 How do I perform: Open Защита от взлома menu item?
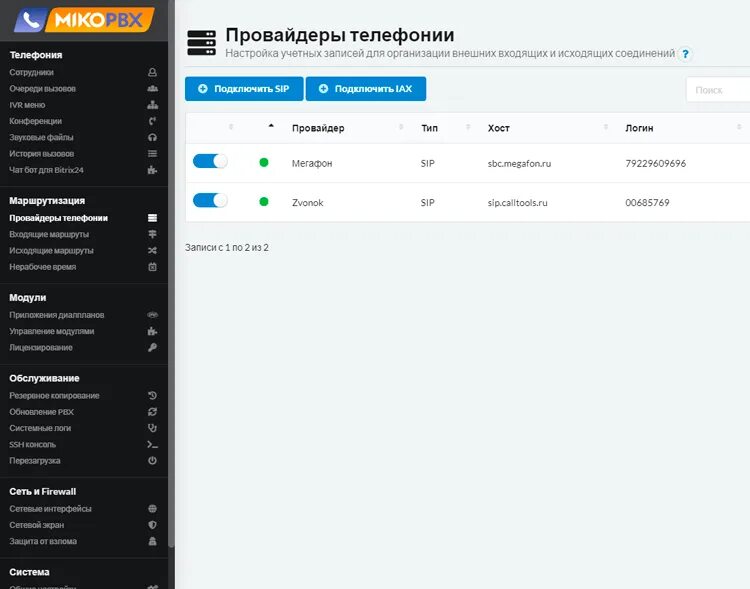pos(43,541)
